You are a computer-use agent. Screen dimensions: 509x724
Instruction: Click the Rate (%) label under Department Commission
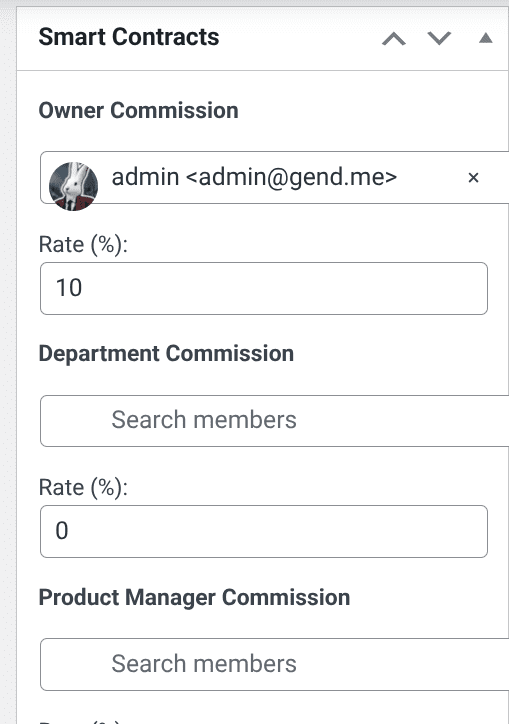coord(83,488)
